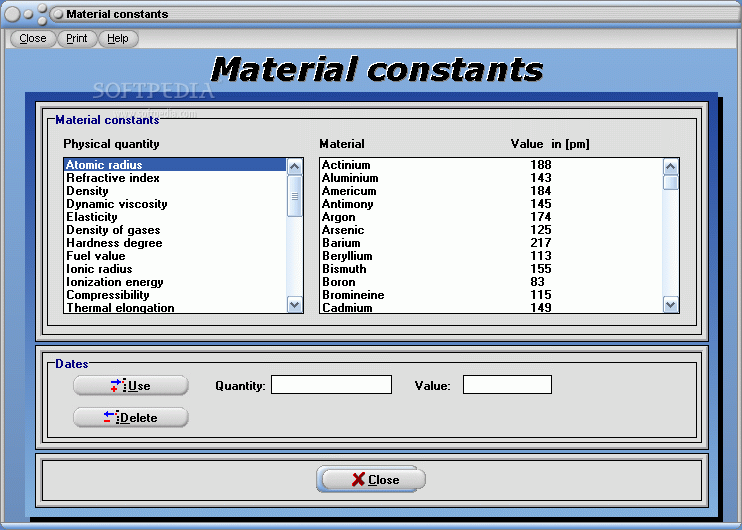
Task: Select Ionization energy quantity
Action: (175, 282)
